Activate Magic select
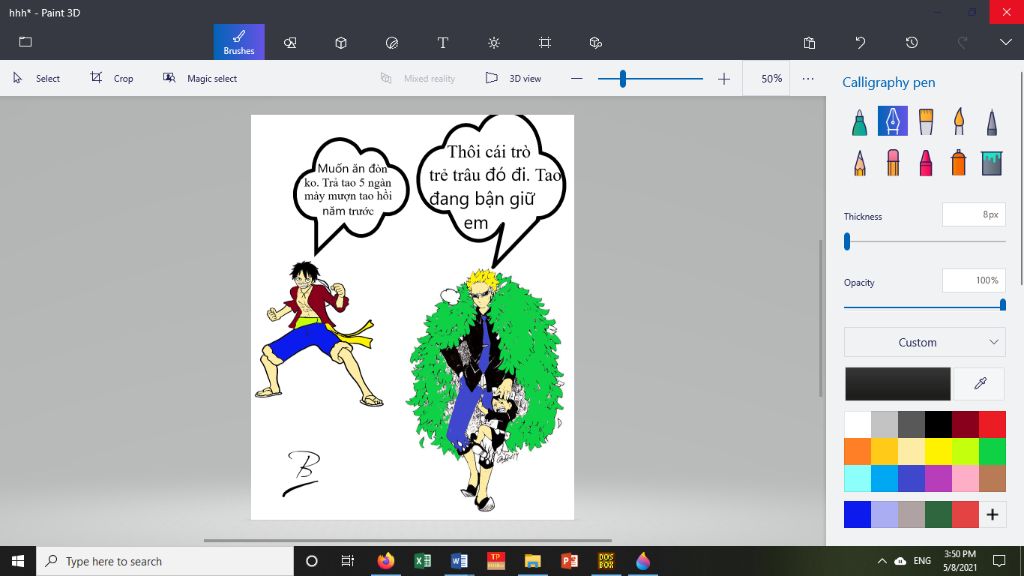The image size is (1024, 576). point(200,78)
